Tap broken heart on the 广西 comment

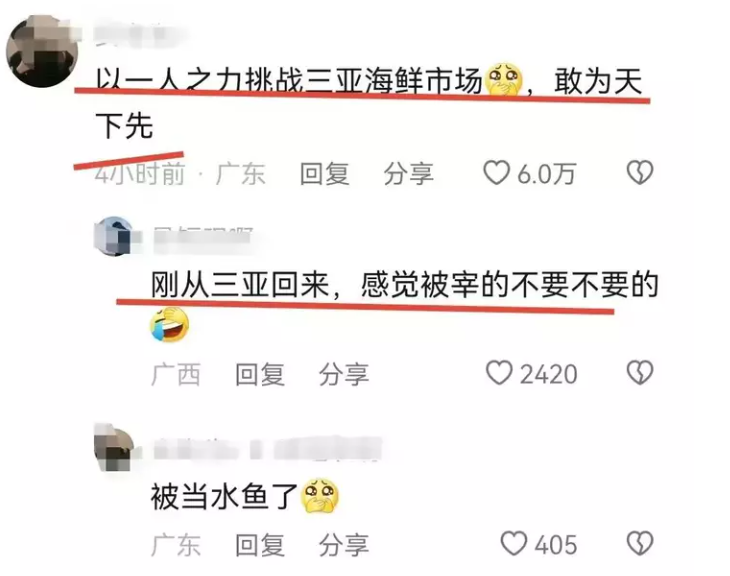pos(640,373)
